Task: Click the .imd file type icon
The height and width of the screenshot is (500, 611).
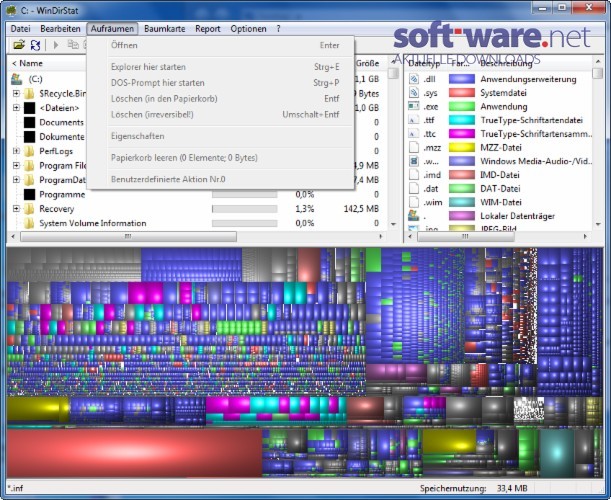Action: click(x=413, y=175)
